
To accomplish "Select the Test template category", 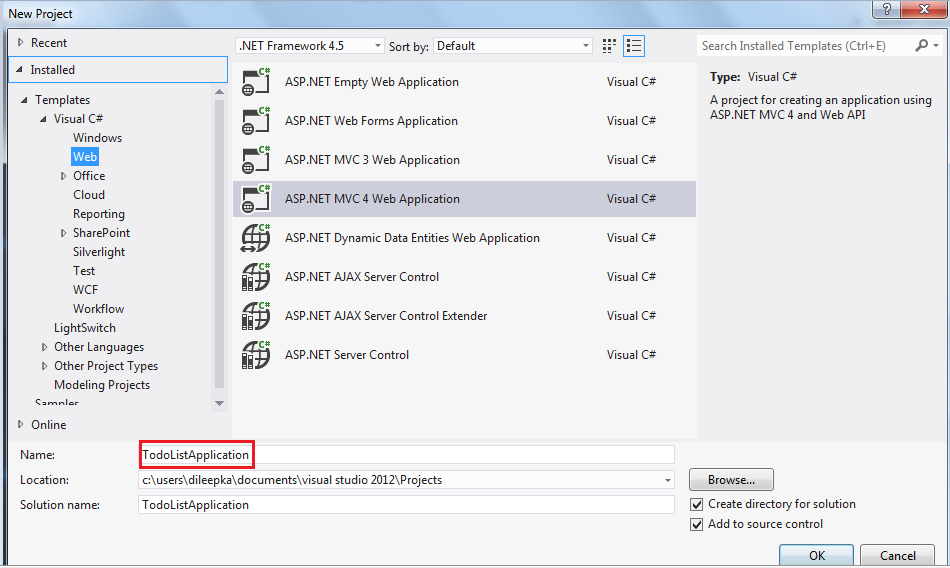I will point(84,271).
